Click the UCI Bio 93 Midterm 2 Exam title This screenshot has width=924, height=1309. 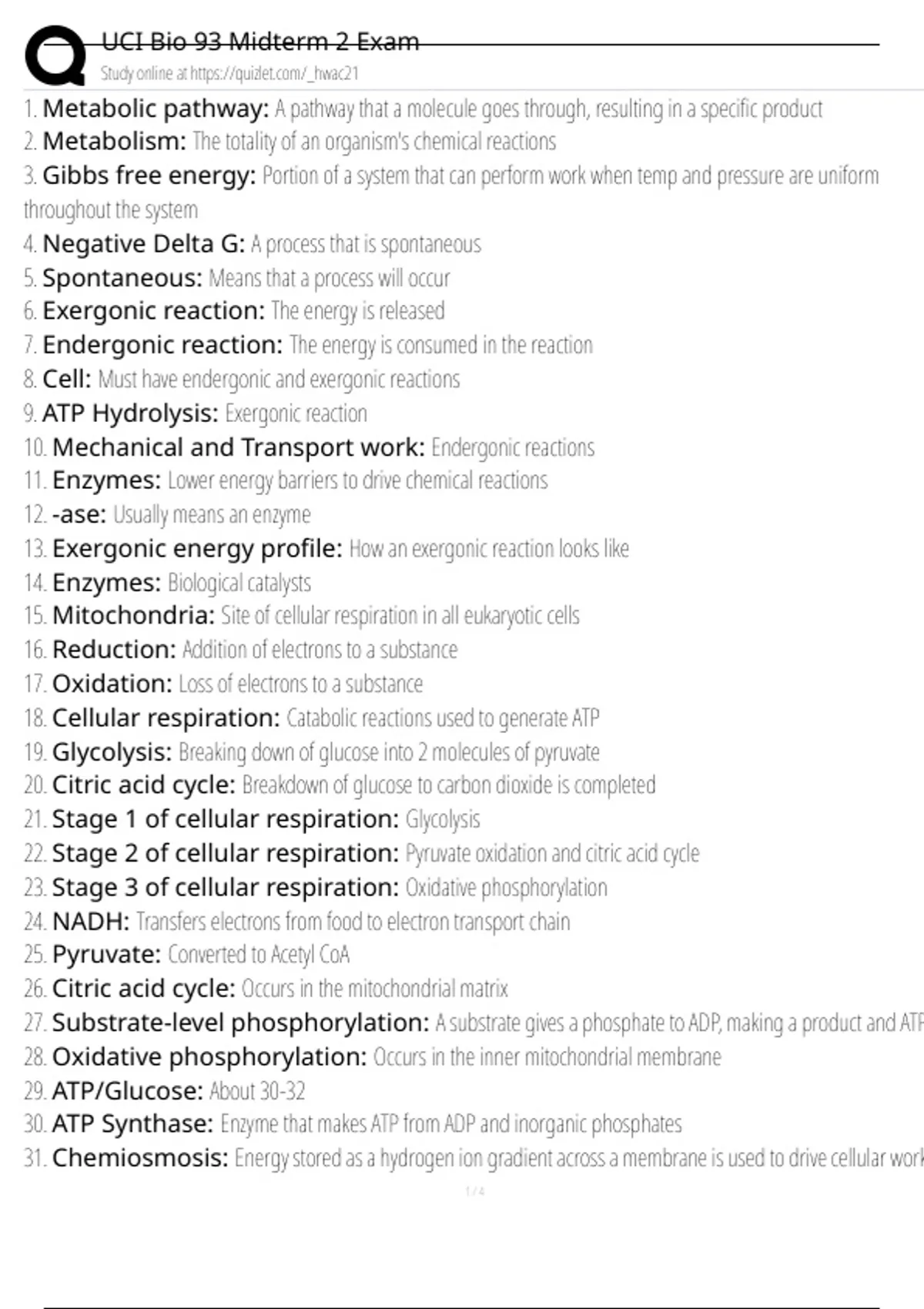coord(260,42)
